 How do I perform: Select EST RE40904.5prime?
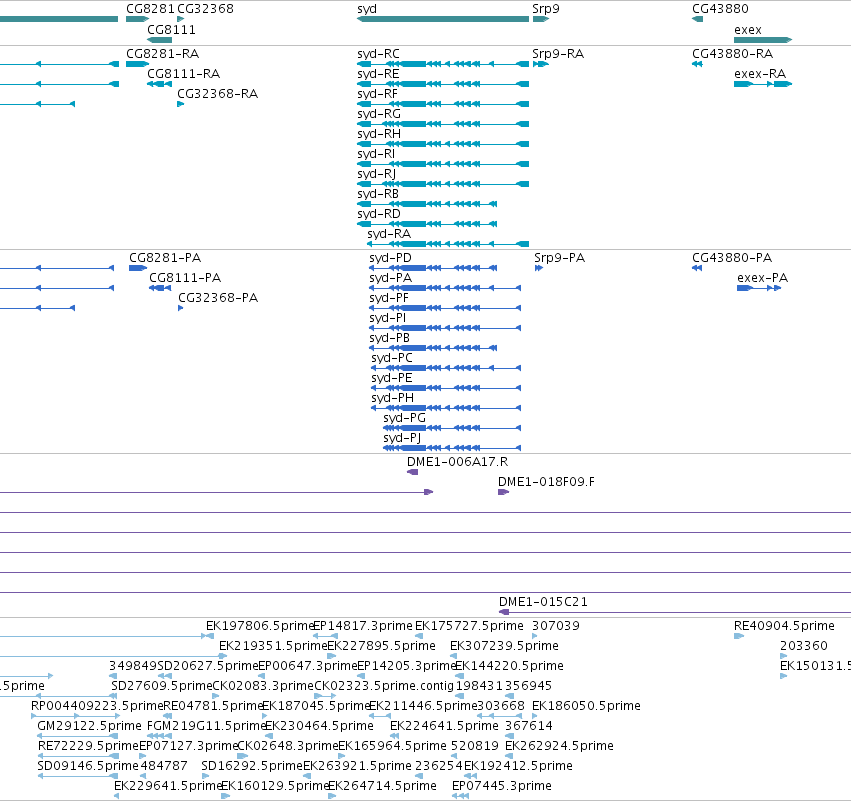784,626
